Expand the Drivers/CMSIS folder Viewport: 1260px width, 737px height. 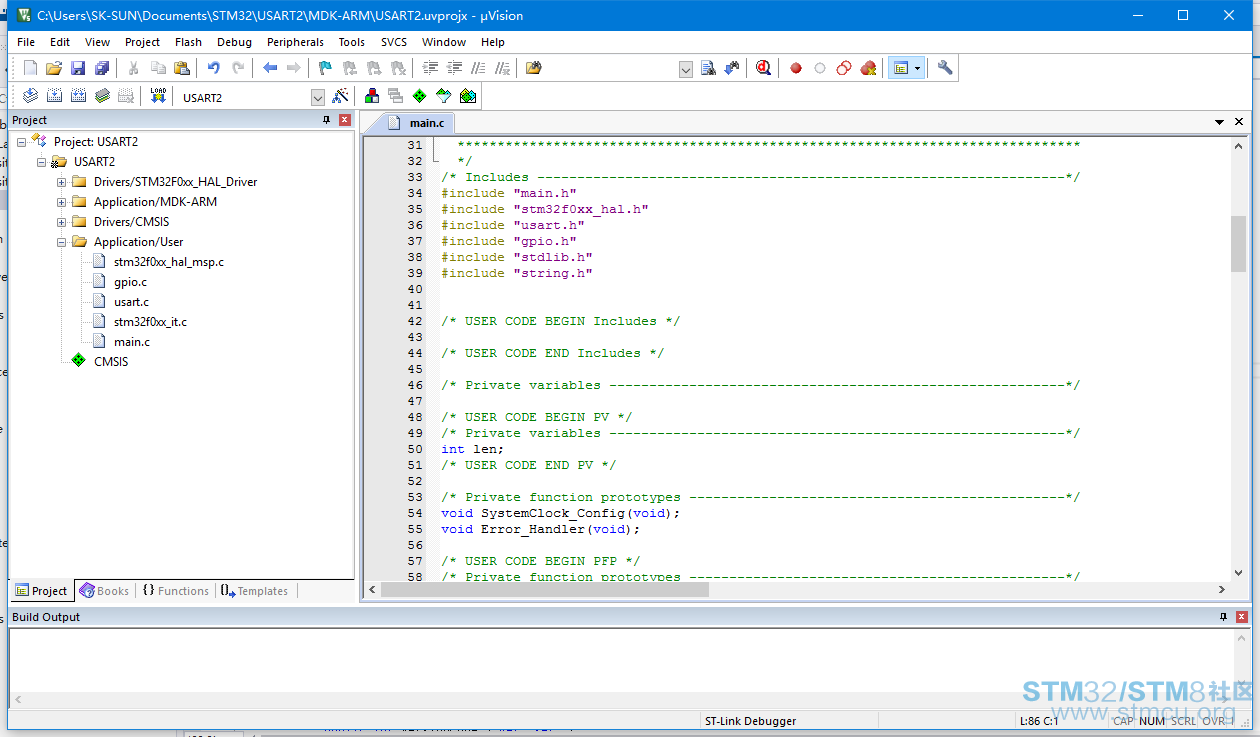click(x=61, y=222)
